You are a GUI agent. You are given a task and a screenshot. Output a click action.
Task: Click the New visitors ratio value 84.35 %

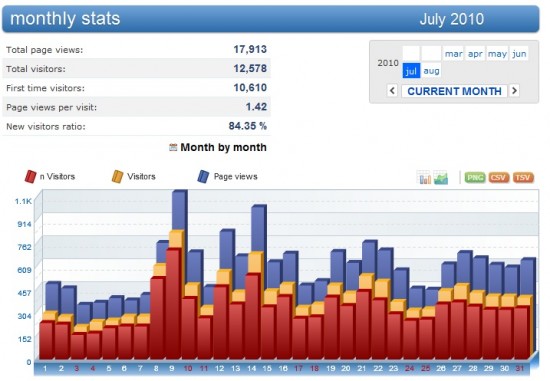click(x=248, y=126)
